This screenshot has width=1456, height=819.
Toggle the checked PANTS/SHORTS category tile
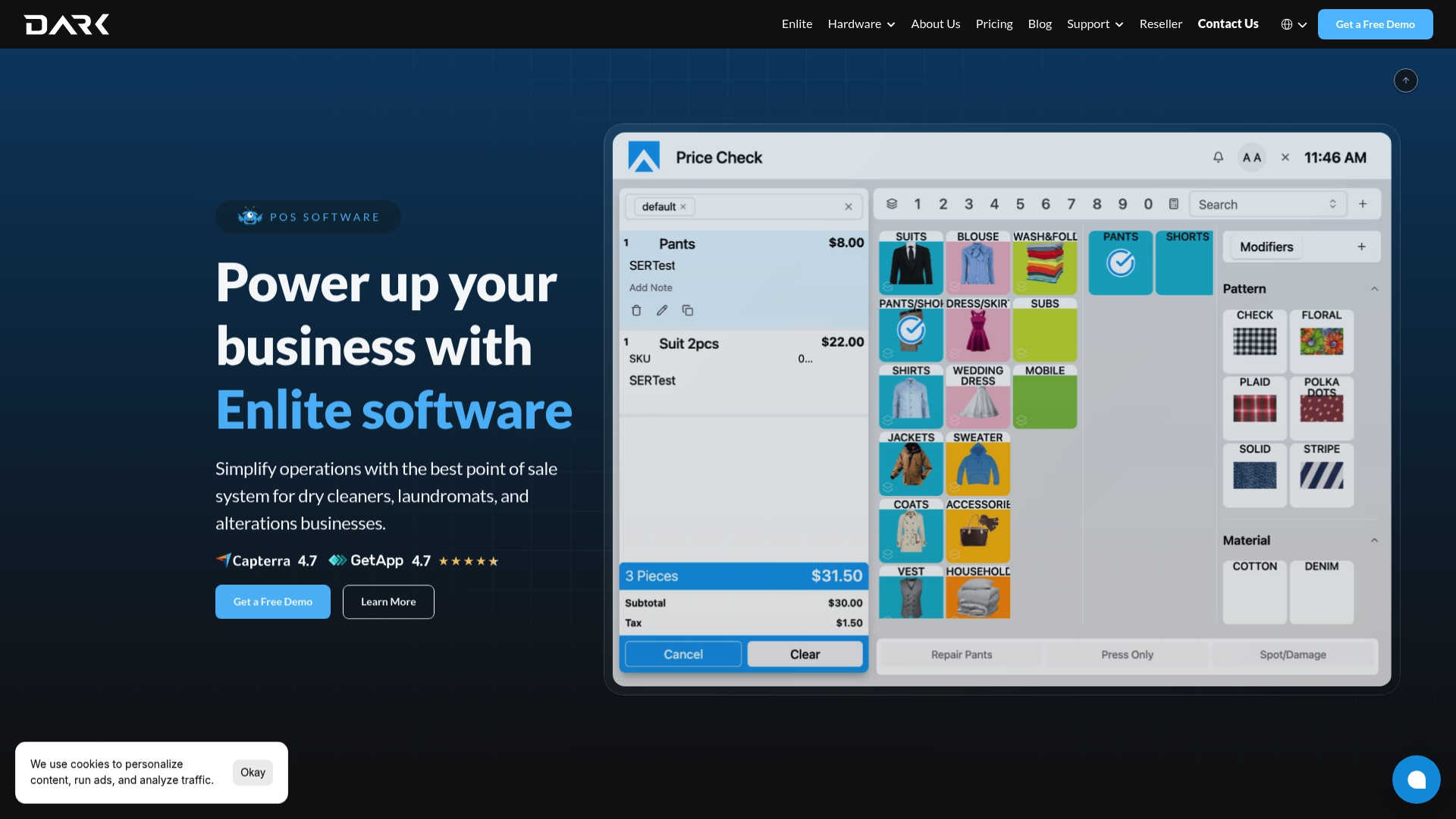click(911, 329)
